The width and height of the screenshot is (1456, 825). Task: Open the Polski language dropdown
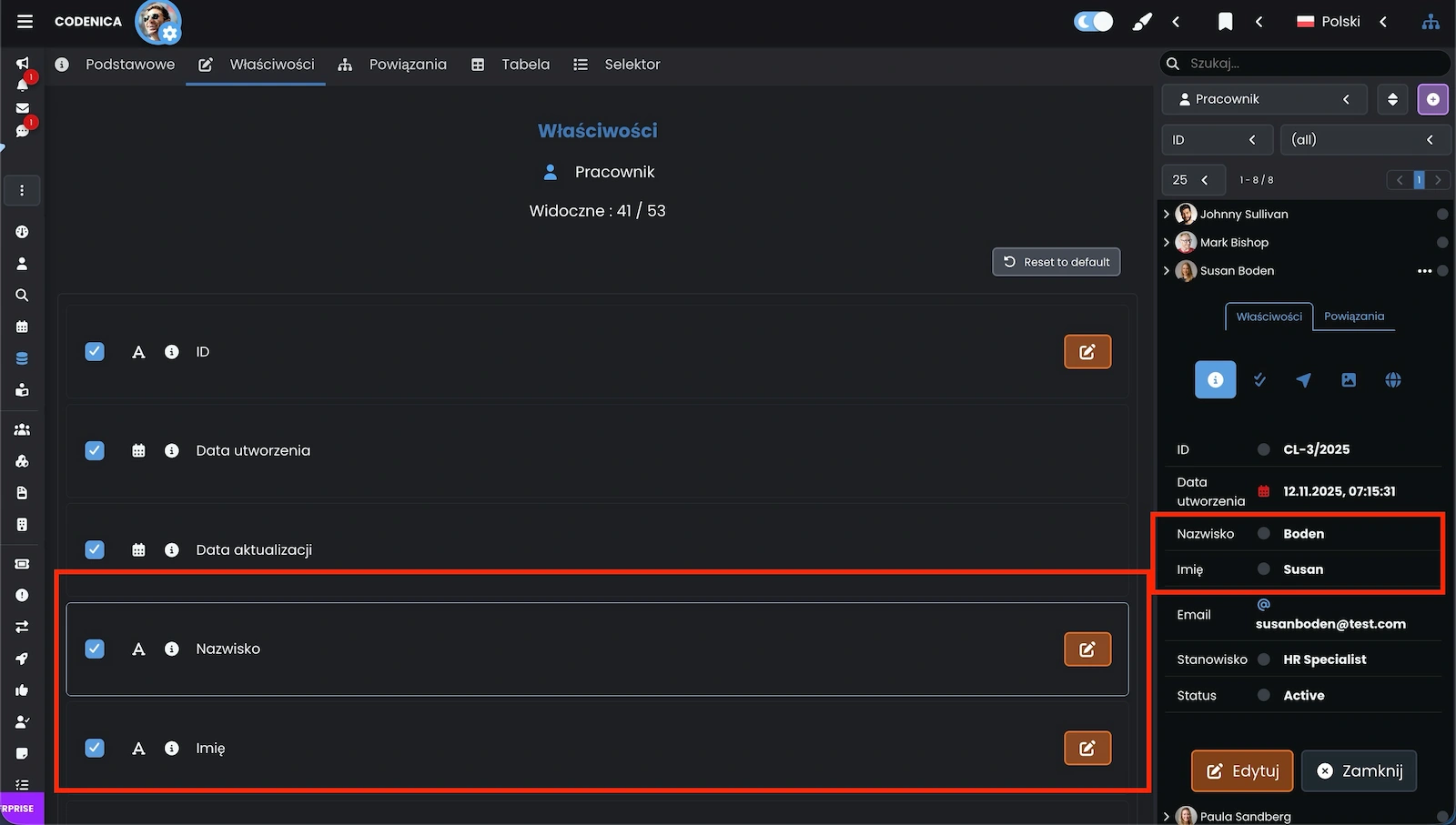[x=1340, y=22]
